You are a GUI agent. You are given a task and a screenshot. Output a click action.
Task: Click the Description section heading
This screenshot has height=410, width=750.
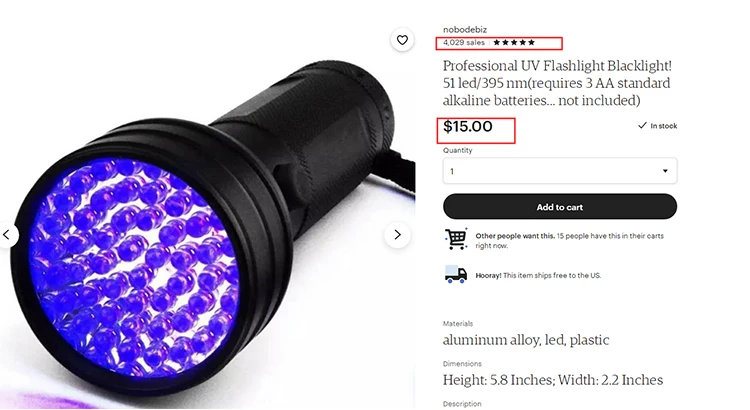(462, 404)
